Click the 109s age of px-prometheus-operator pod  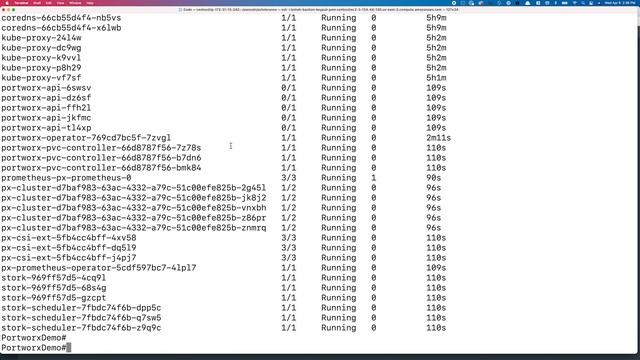pos(436,268)
